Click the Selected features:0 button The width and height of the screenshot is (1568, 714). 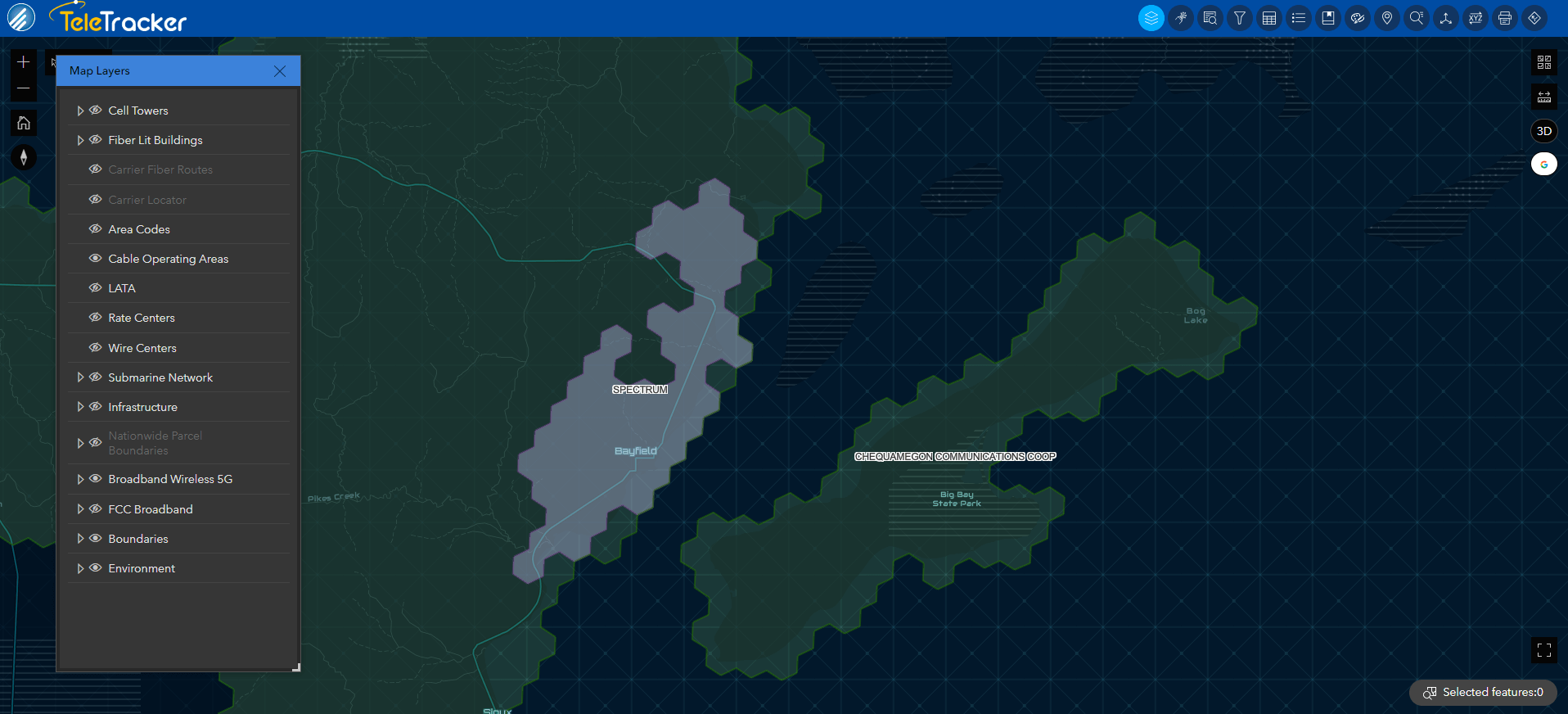[1483, 693]
